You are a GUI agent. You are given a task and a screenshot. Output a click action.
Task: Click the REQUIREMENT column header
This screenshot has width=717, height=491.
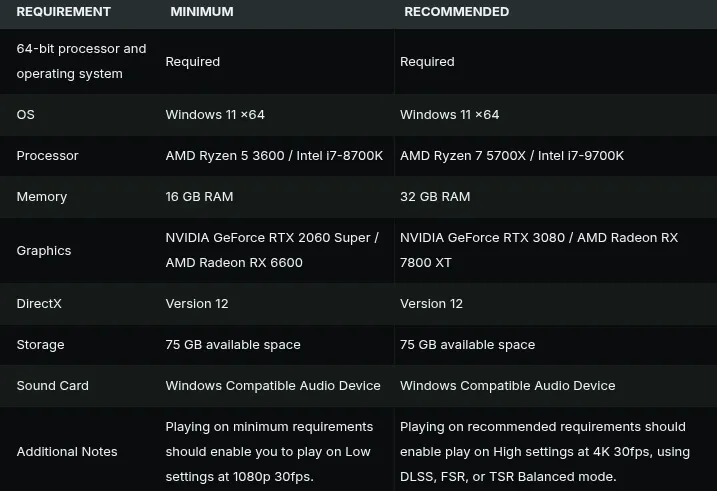64,12
